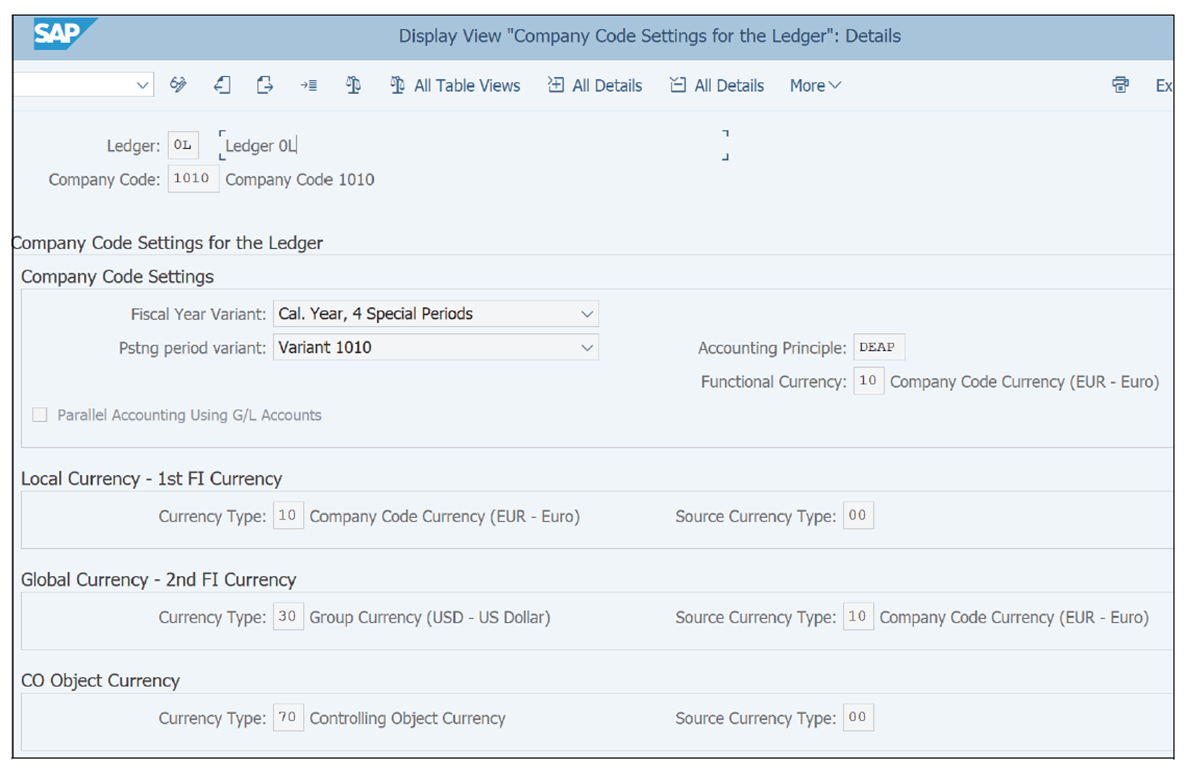Click the next entry page icon
This screenshot has height=775, width=1189.
click(x=265, y=85)
